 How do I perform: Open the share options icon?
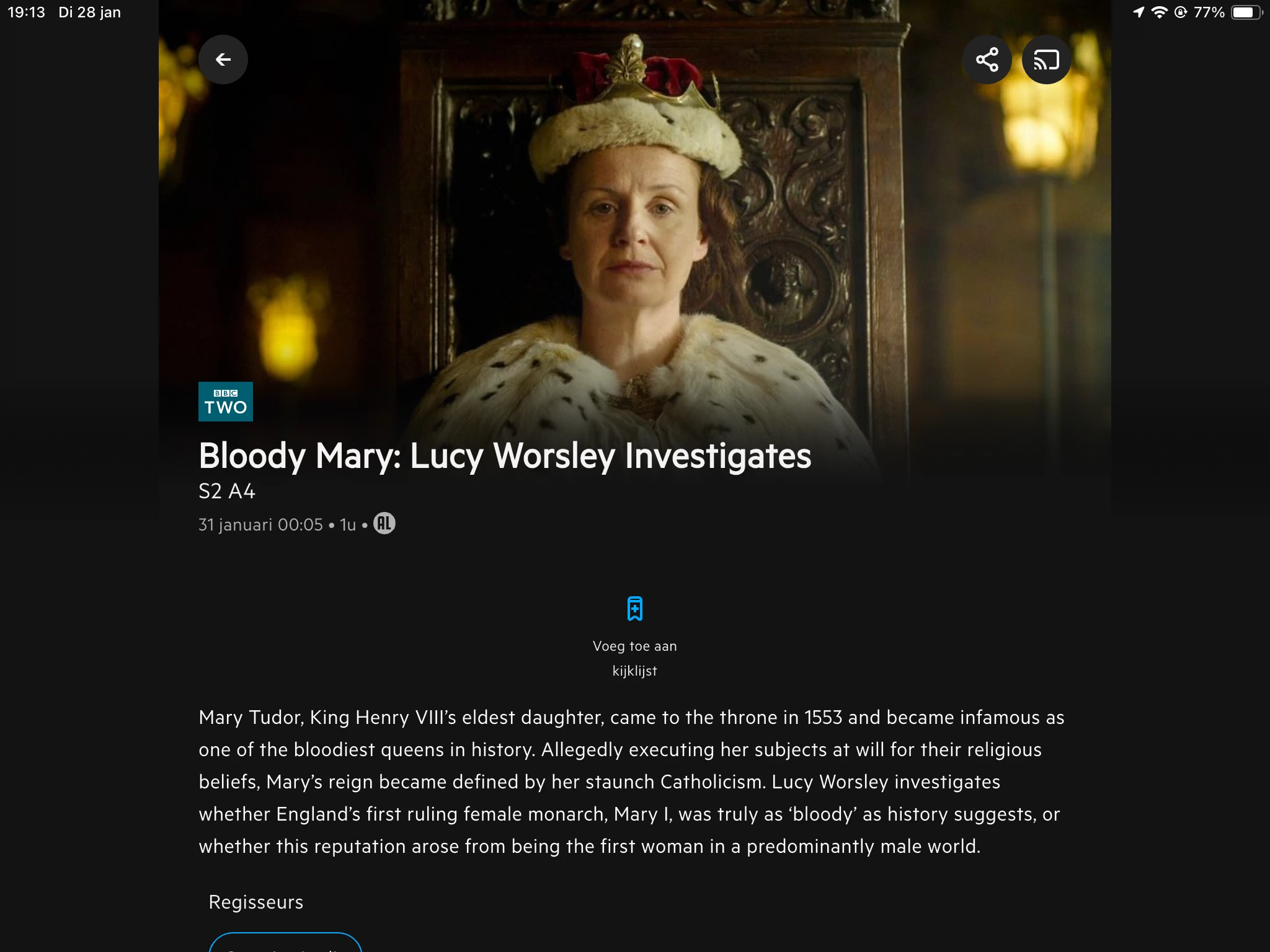click(x=987, y=59)
